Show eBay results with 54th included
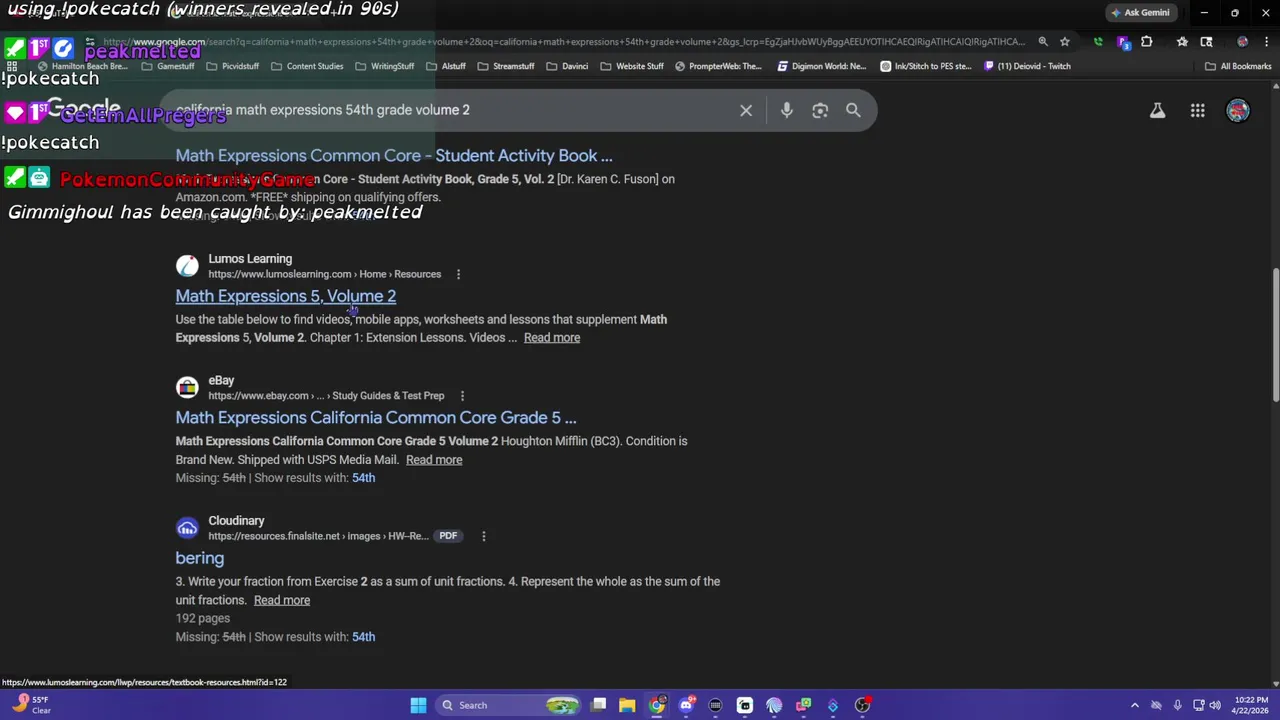This screenshot has height=720, width=1280. [363, 478]
